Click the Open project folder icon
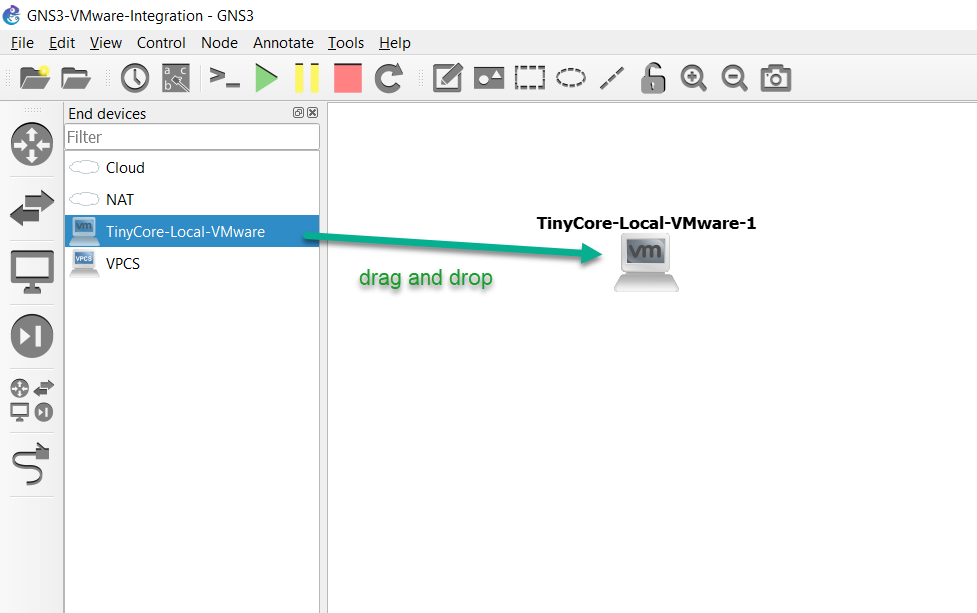 [x=76, y=78]
